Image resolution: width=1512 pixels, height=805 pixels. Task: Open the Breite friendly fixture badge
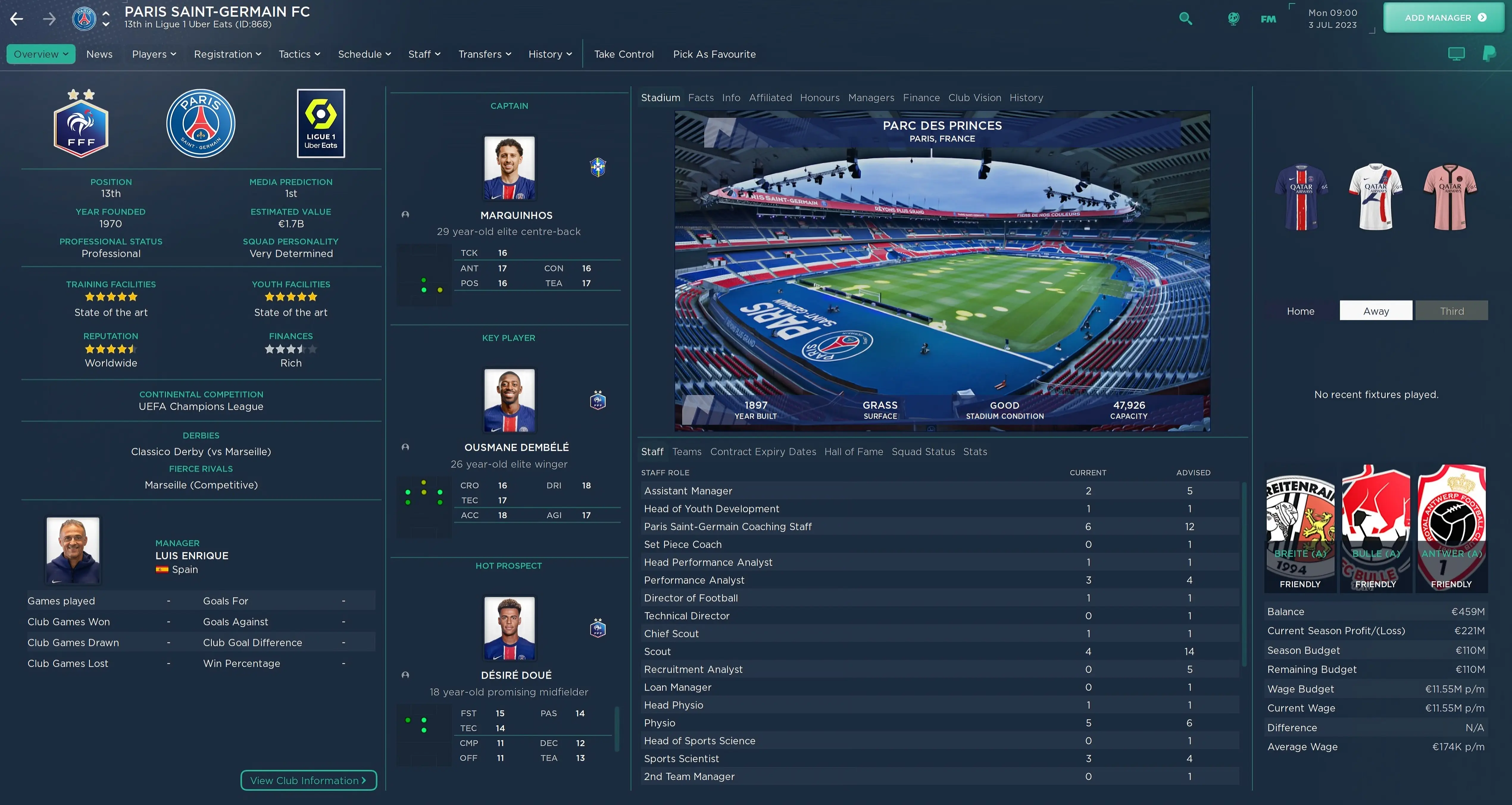(1300, 528)
